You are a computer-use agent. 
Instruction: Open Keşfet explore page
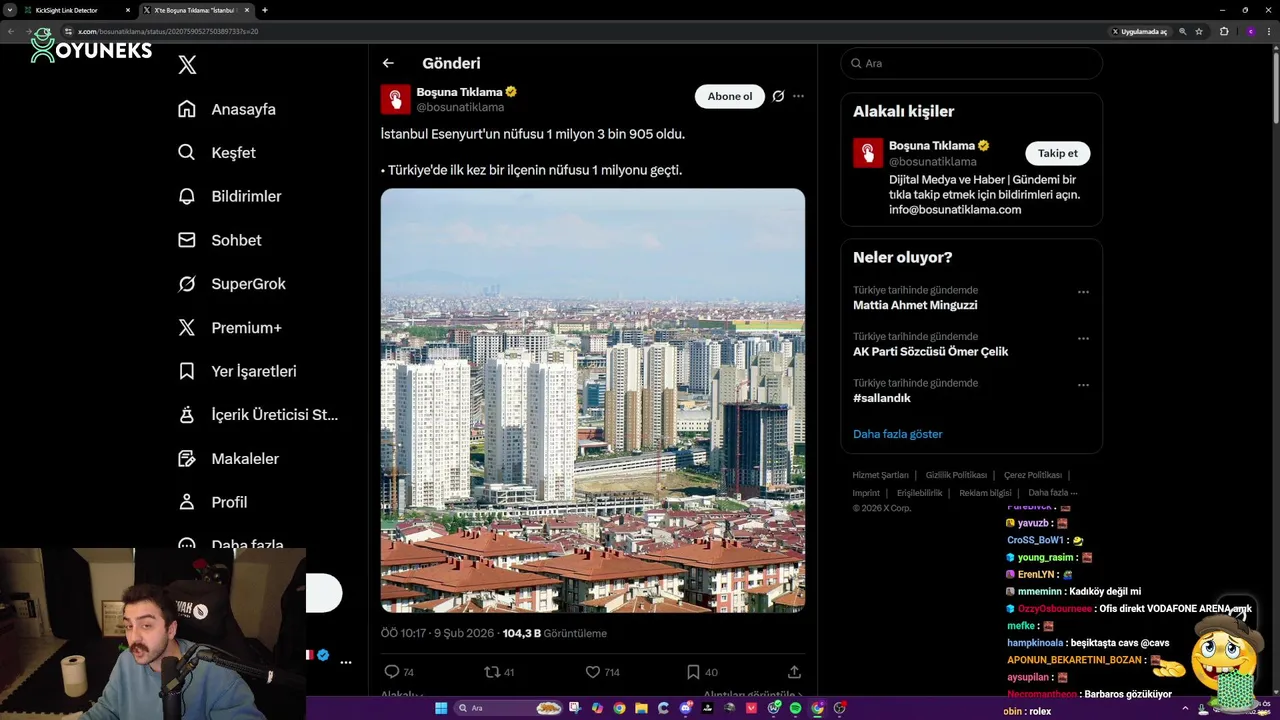click(x=217, y=153)
